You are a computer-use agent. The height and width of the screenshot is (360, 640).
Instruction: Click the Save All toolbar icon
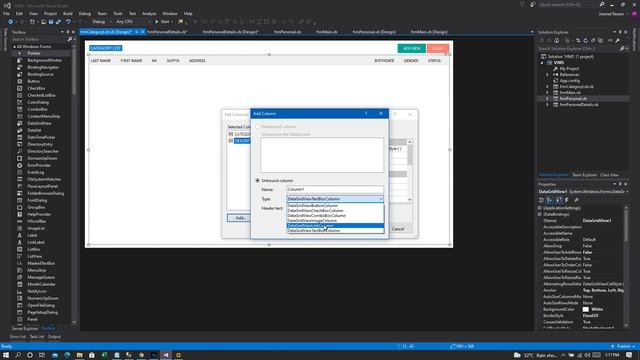[58, 22]
